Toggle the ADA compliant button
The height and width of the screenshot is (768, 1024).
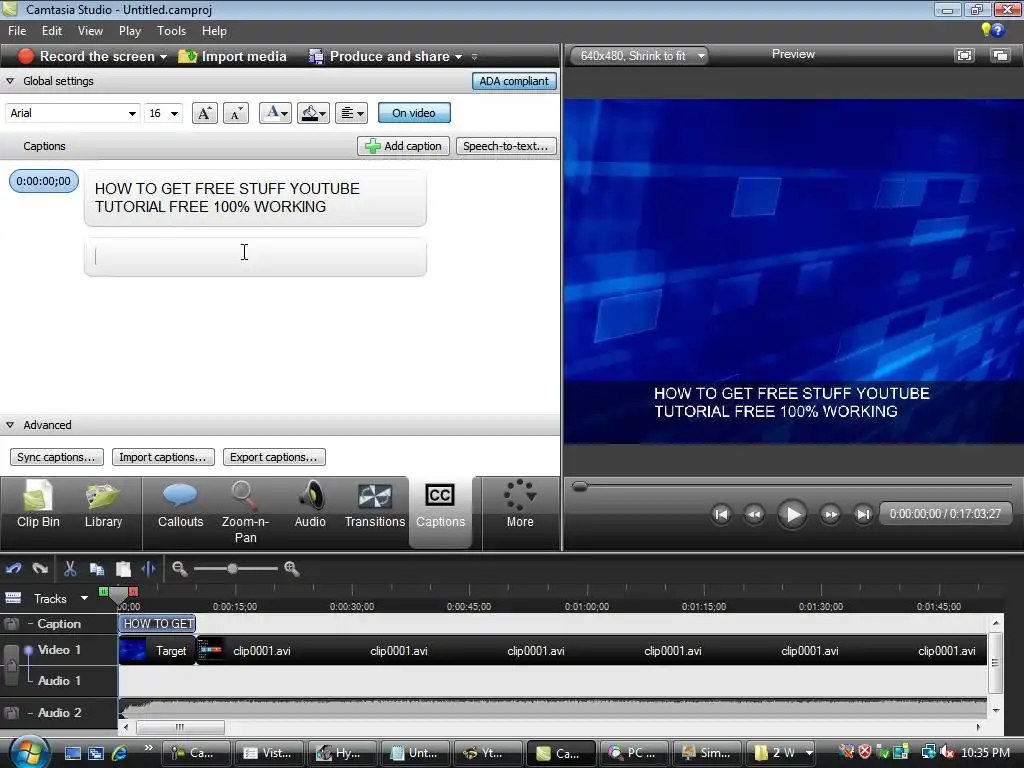pyautogui.click(x=514, y=81)
